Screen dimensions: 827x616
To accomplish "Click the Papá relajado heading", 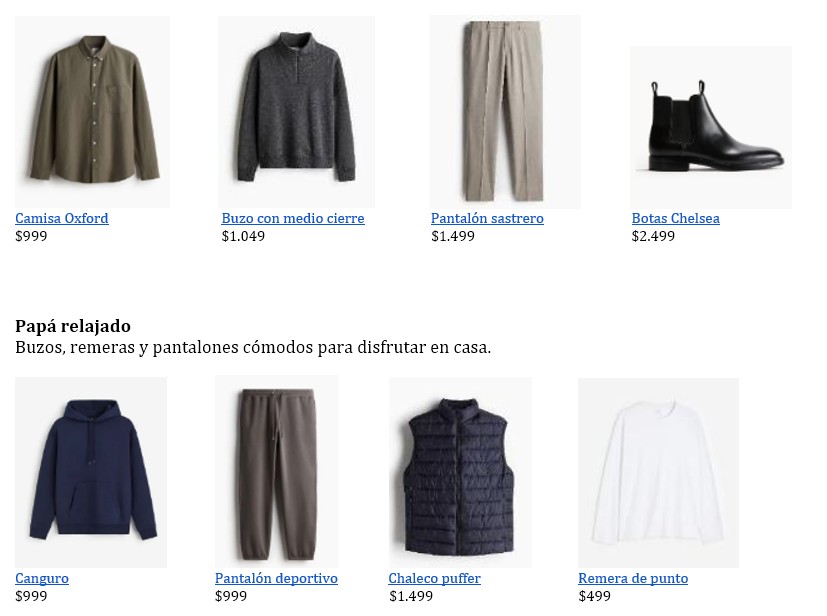I will 73,326.
